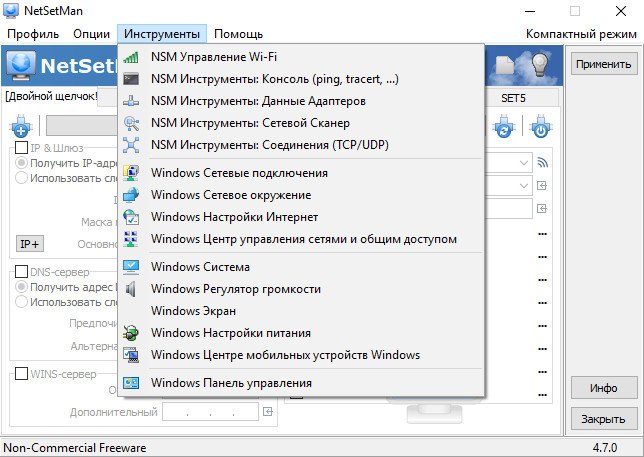The image size is (644, 457).
Task: Click the 4.7.0 version number
Action: (x=605, y=448)
